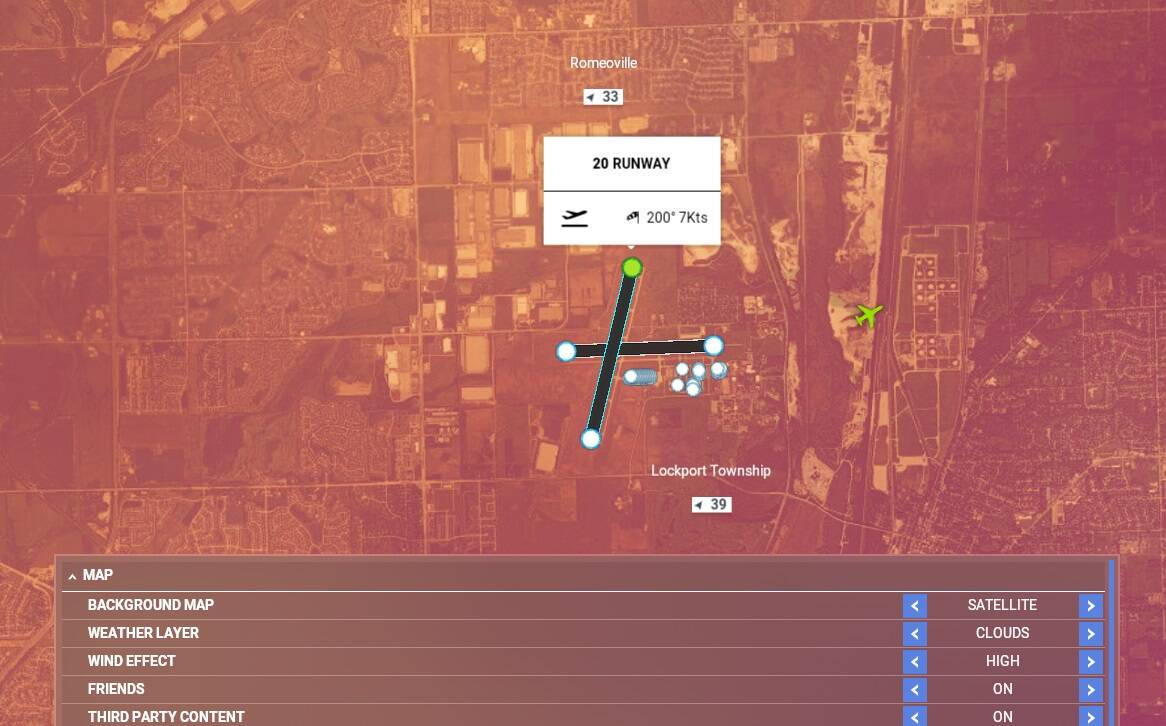
Task: Click the HIGH wind effect value
Action: tap(1002, 661)
